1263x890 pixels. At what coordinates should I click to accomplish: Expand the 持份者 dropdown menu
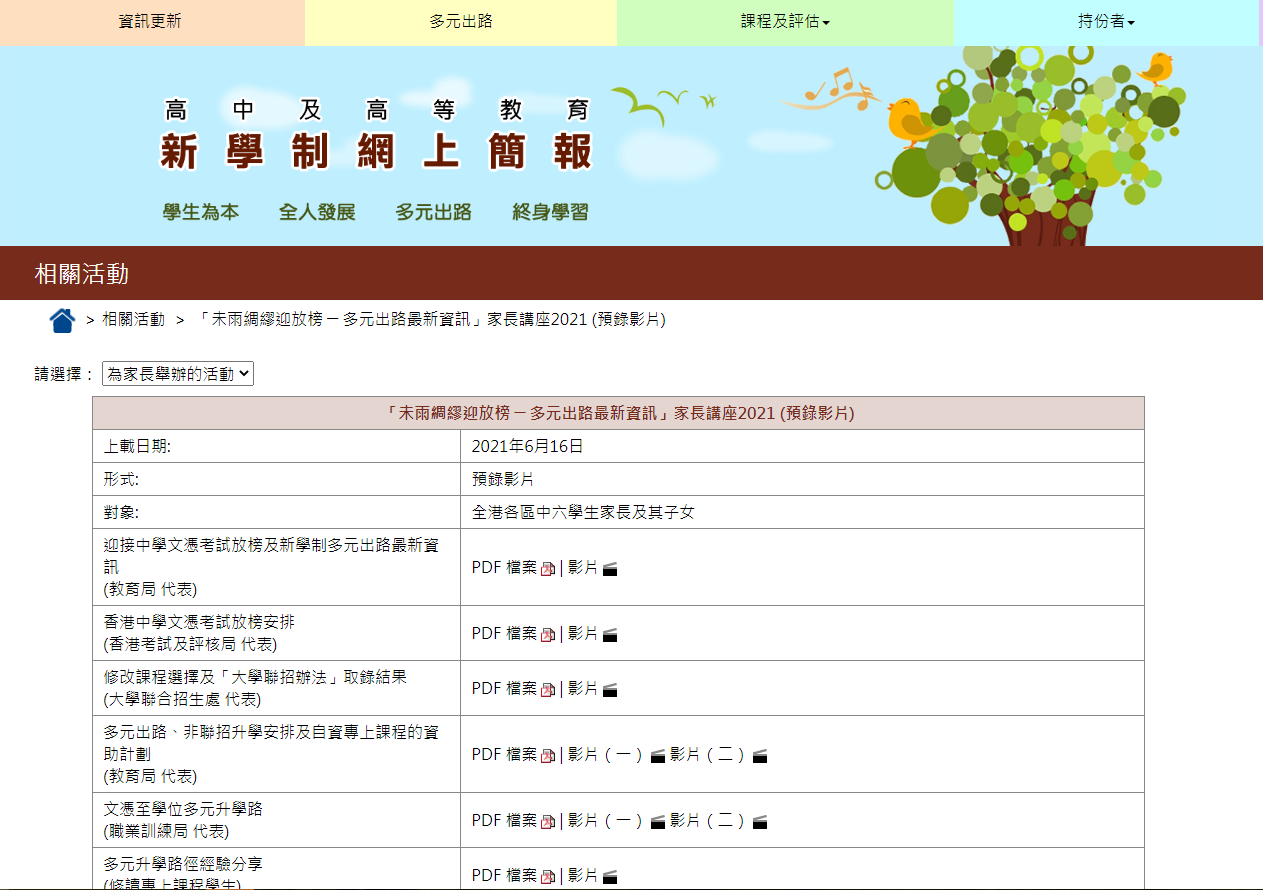click(x=1106, y=22)
